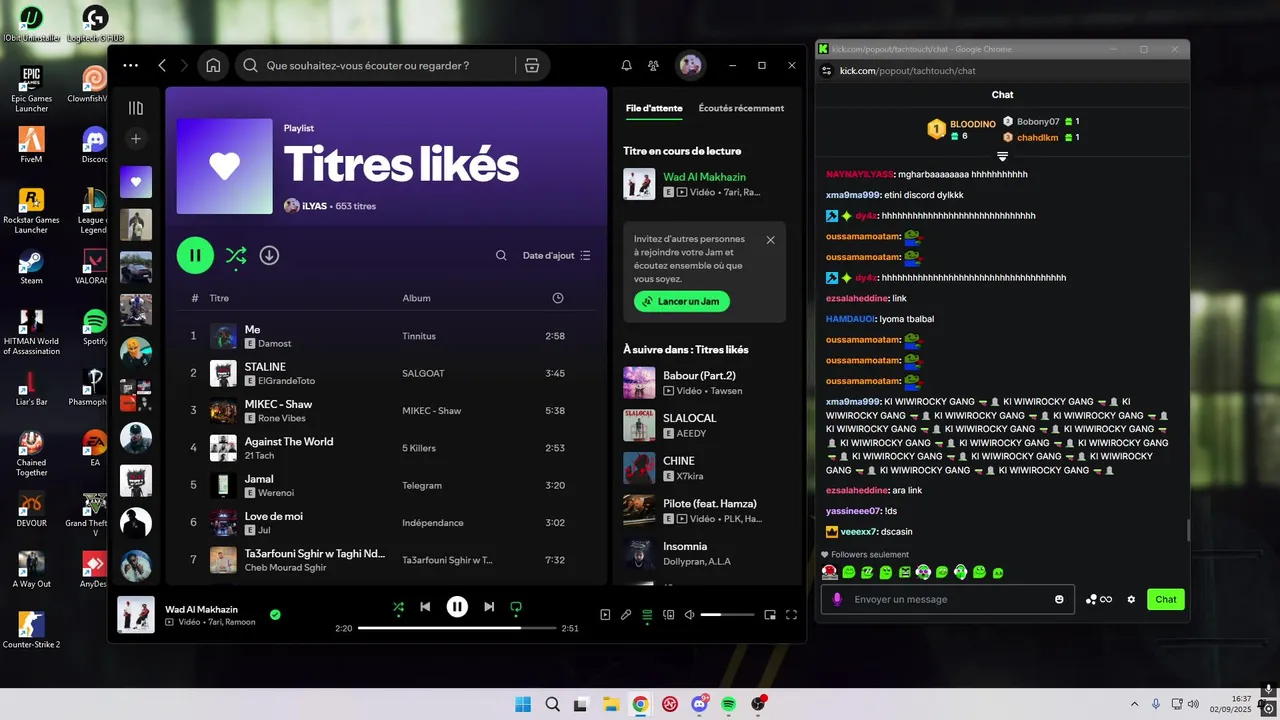This screenshot has width=1280, height=720.
Task: Dismiss the Jam invitation card
Action: [771, 240]
